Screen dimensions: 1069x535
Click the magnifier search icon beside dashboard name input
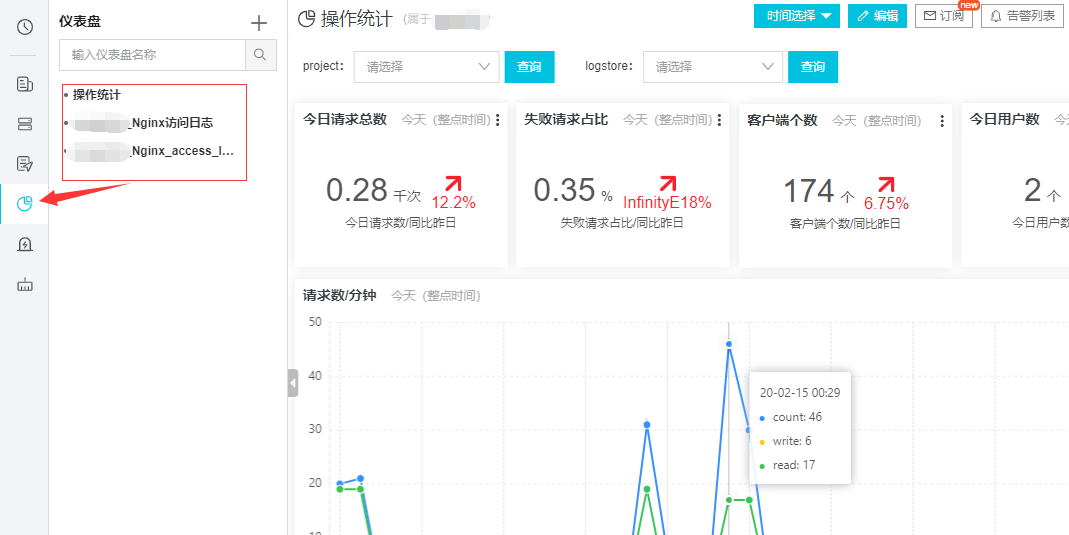point(260,55)
